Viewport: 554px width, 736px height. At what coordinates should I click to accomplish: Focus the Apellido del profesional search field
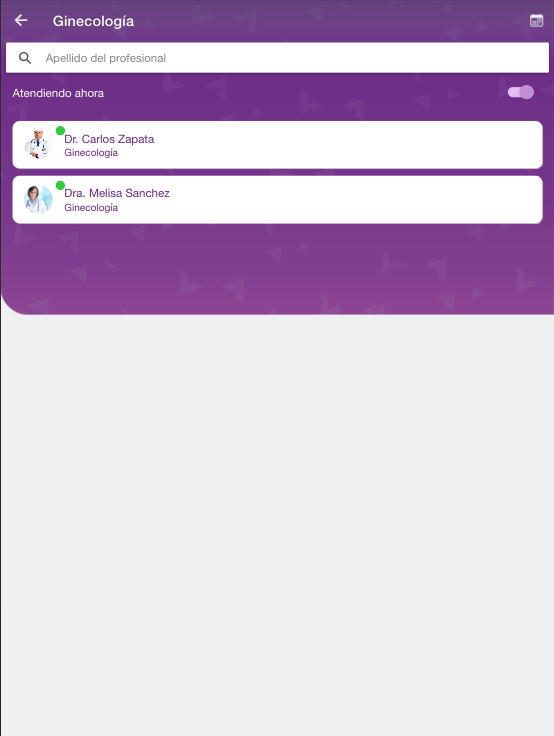pos(277,58)
